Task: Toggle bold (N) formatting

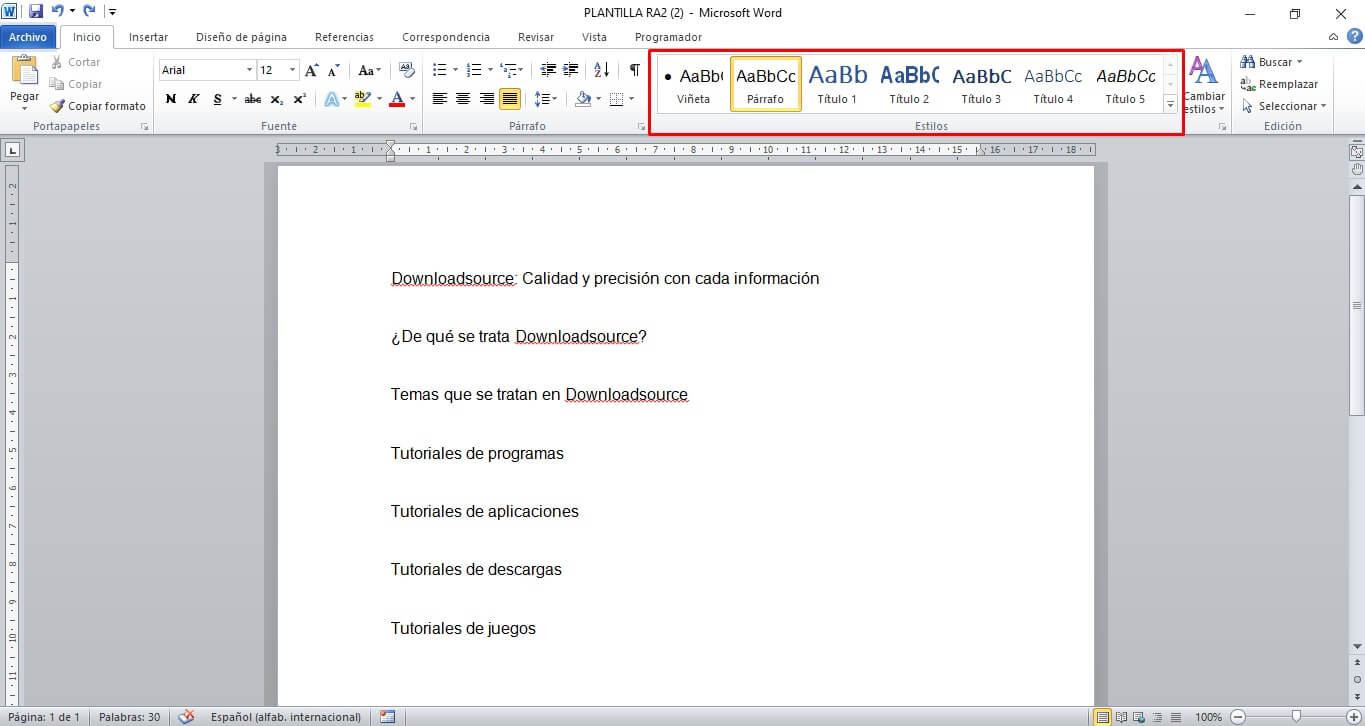Action: 170,99
